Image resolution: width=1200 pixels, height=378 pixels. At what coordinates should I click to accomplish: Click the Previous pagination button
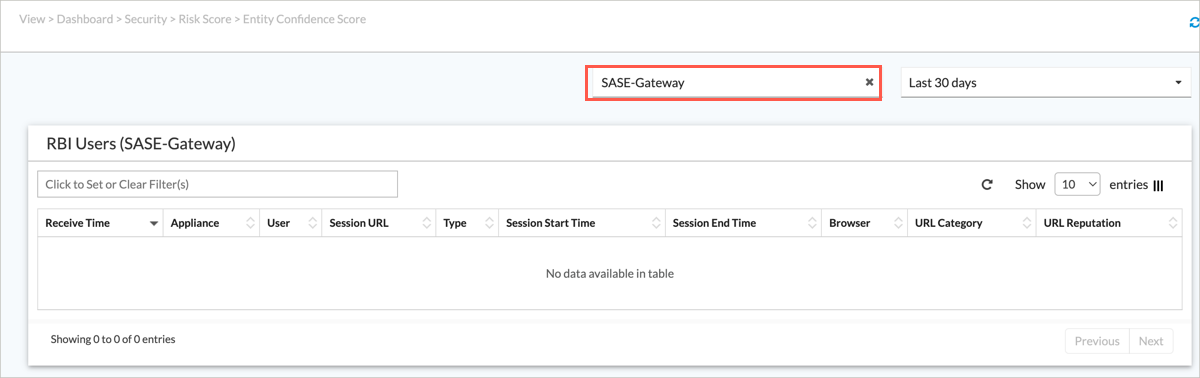(x=1097, y=341)
